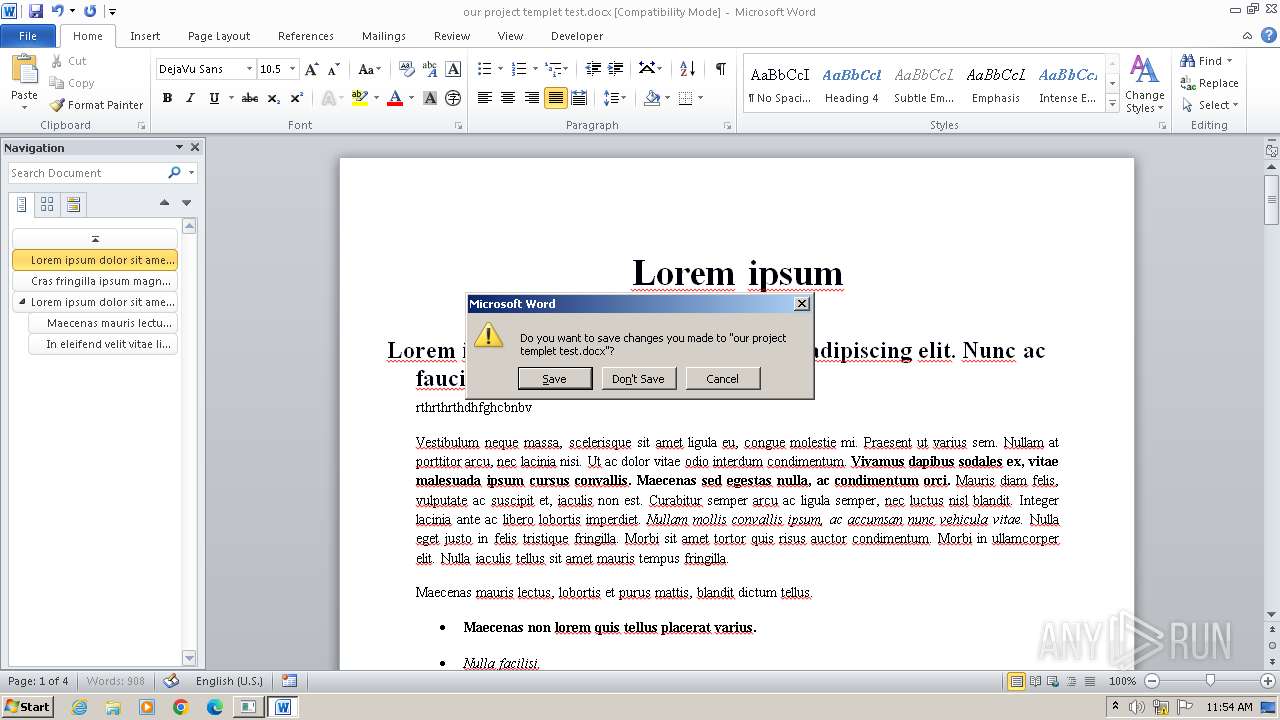Screen dimensions: 1280x720
Task: Open the font name dropdown
Action: click(249, 69)
